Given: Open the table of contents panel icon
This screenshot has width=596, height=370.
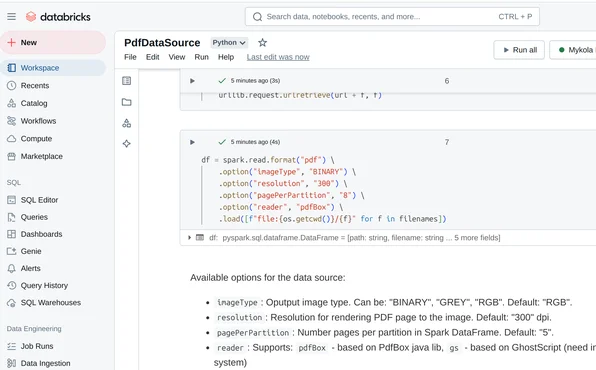Looking at the screenshot, I should [x=127, y=81].
